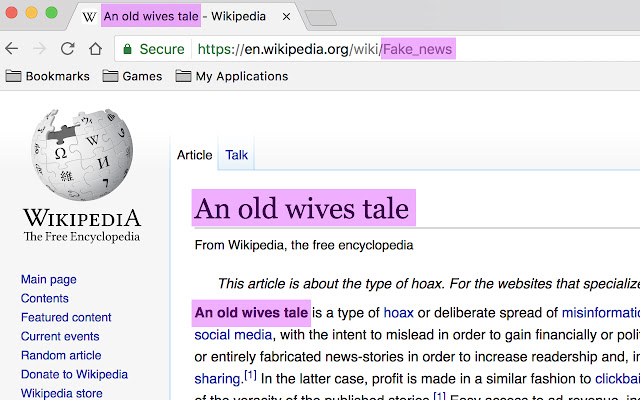Reload the page with the refresh icon
Image resolution: width=640 pixels, height=400 pixels.
(67, 49)
